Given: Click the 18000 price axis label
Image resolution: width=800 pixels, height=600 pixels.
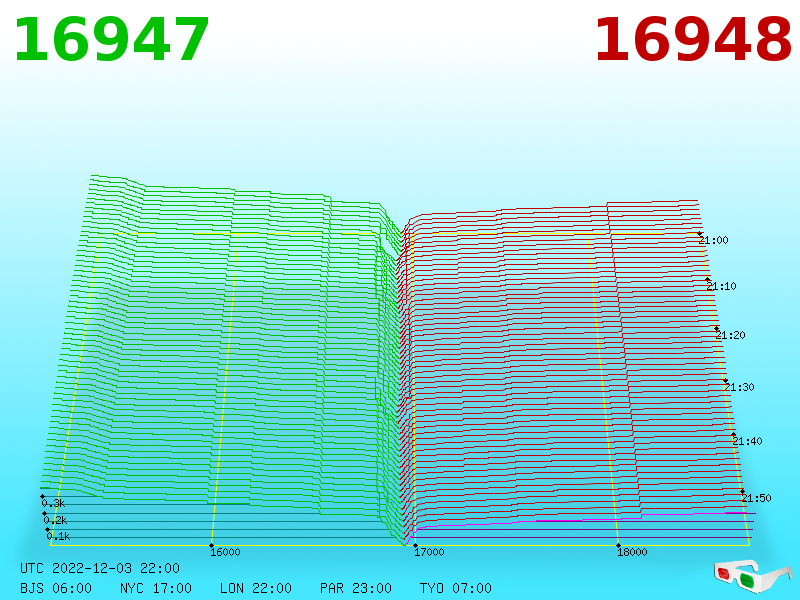Looking at the screenshot, I should click(x=632, y=552).
